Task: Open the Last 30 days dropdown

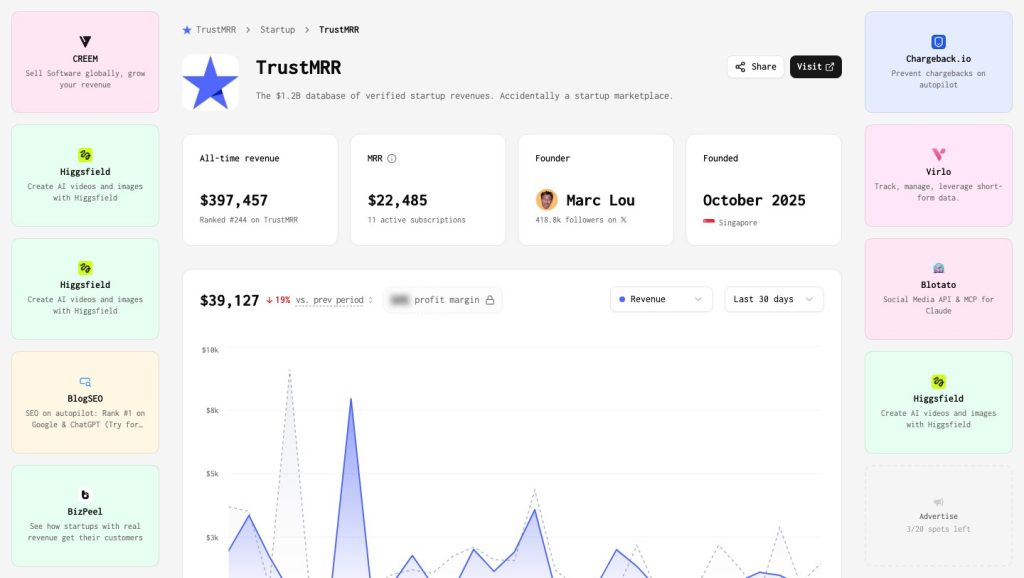Action: (x=774, y=299)
